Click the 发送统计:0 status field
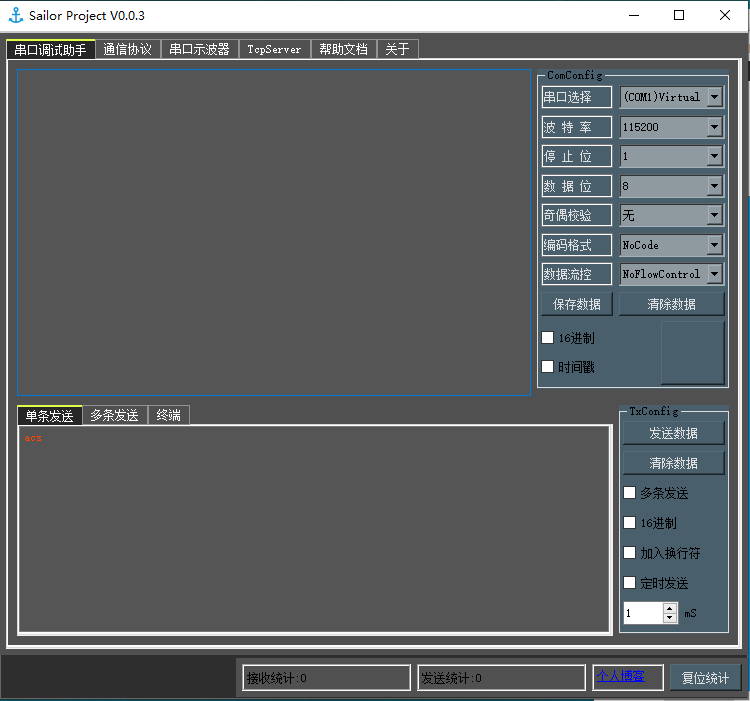Image resolution: width=750 pixels, height=701 pixels. tap(501, 678)
